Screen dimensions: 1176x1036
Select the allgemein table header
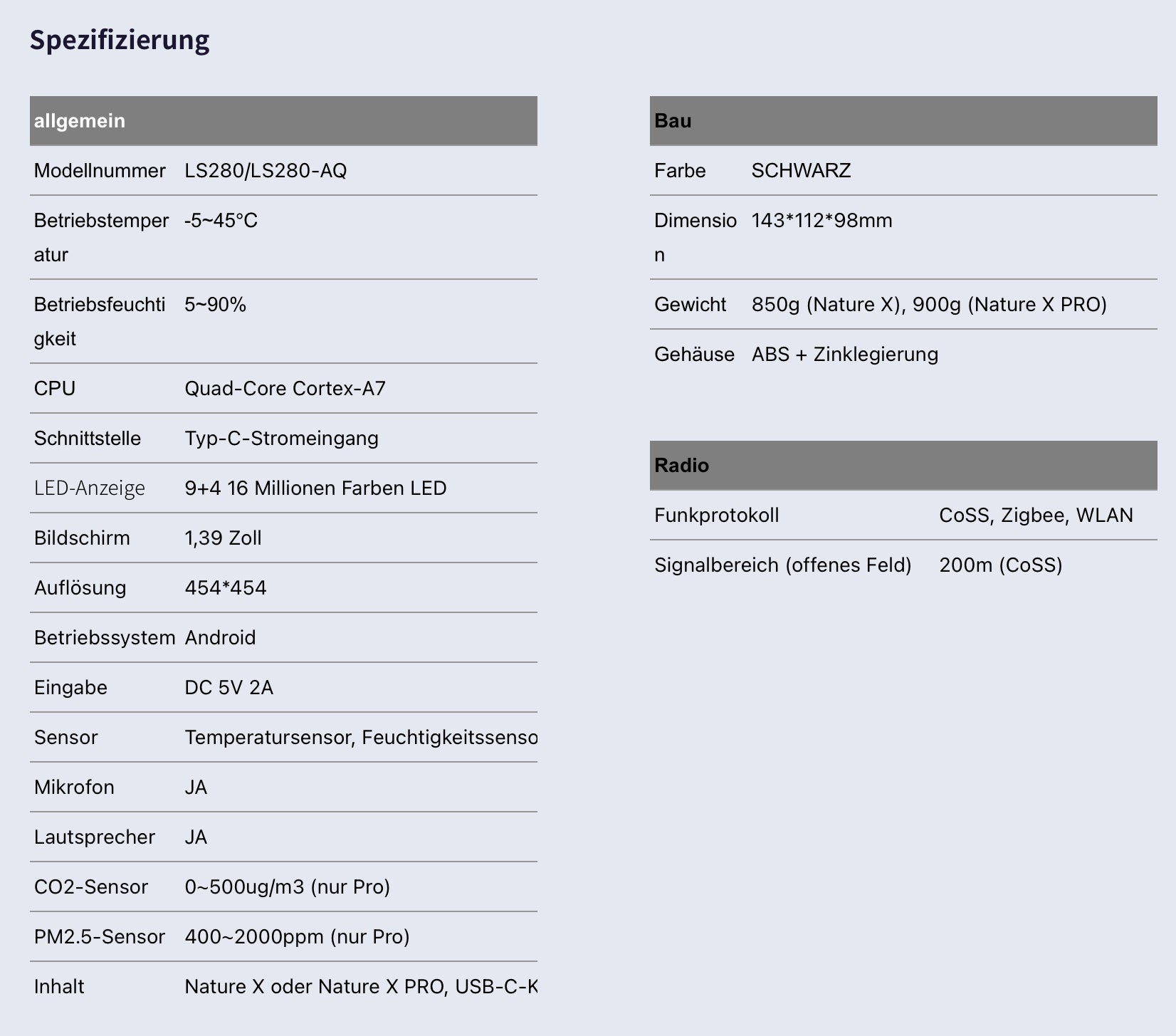click(80, 121)
